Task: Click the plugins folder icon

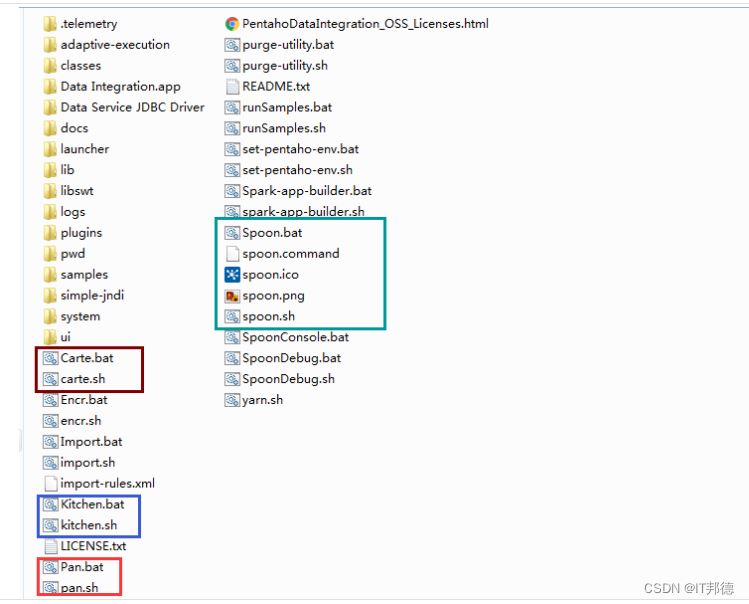Action: [51, 233]
